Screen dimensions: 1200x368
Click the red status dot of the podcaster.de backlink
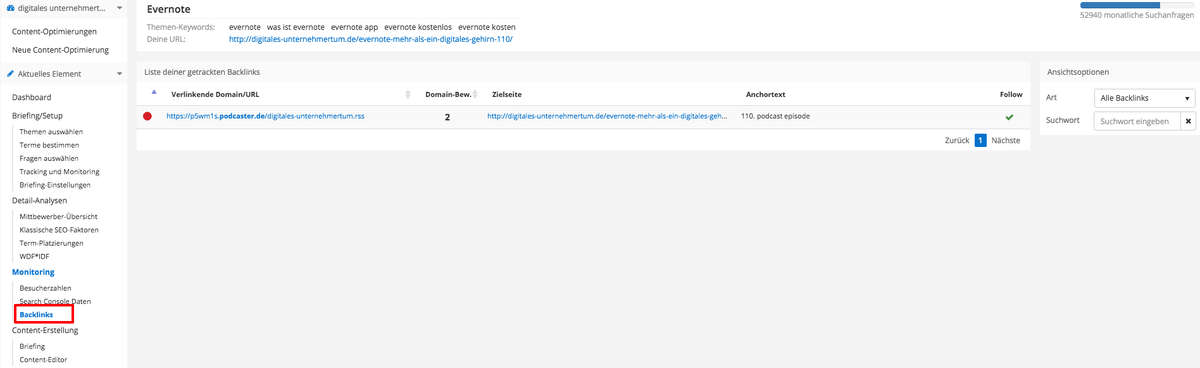click(147, 116)
